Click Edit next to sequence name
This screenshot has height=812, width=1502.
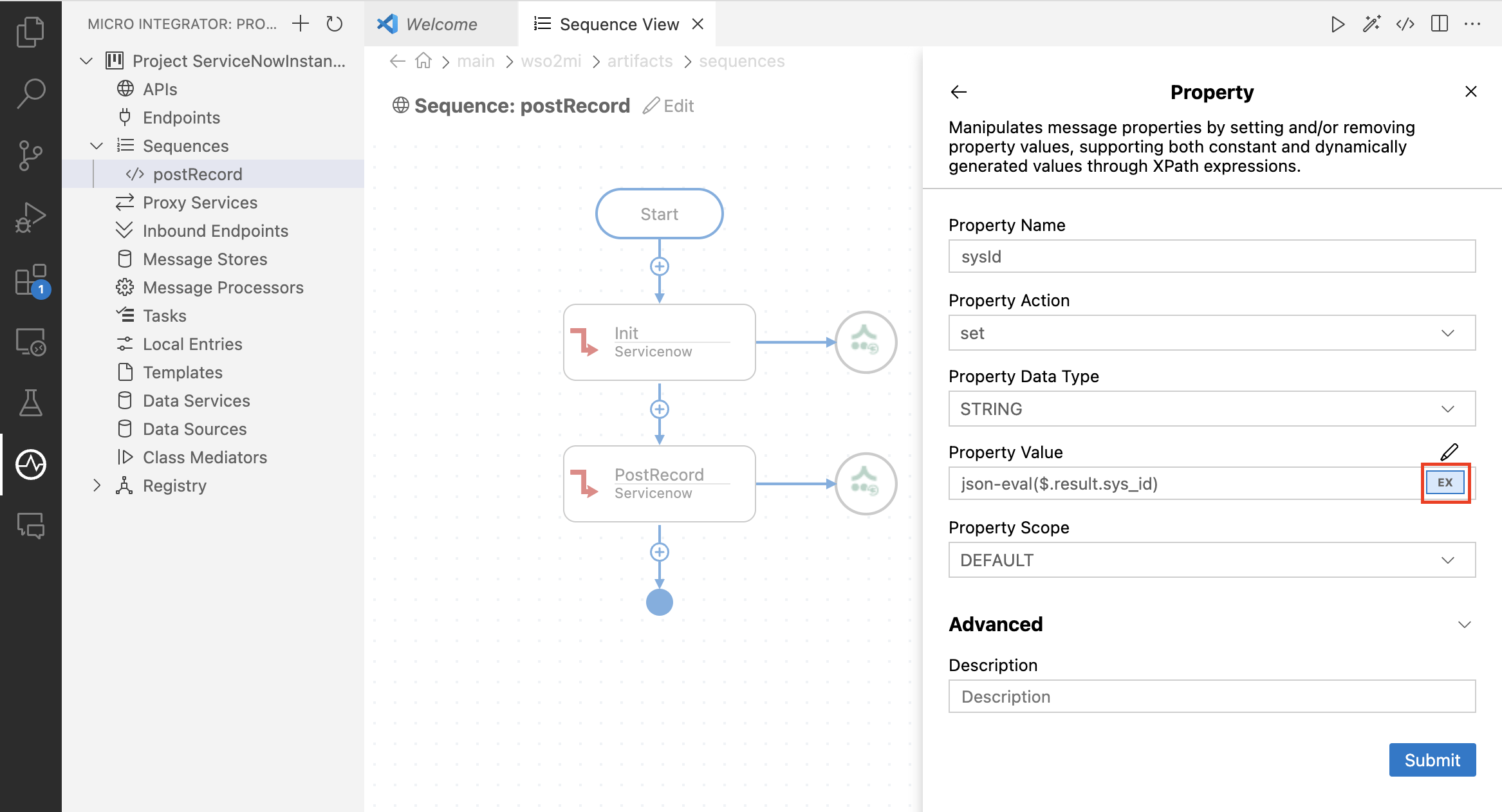[x=669, y=106]
